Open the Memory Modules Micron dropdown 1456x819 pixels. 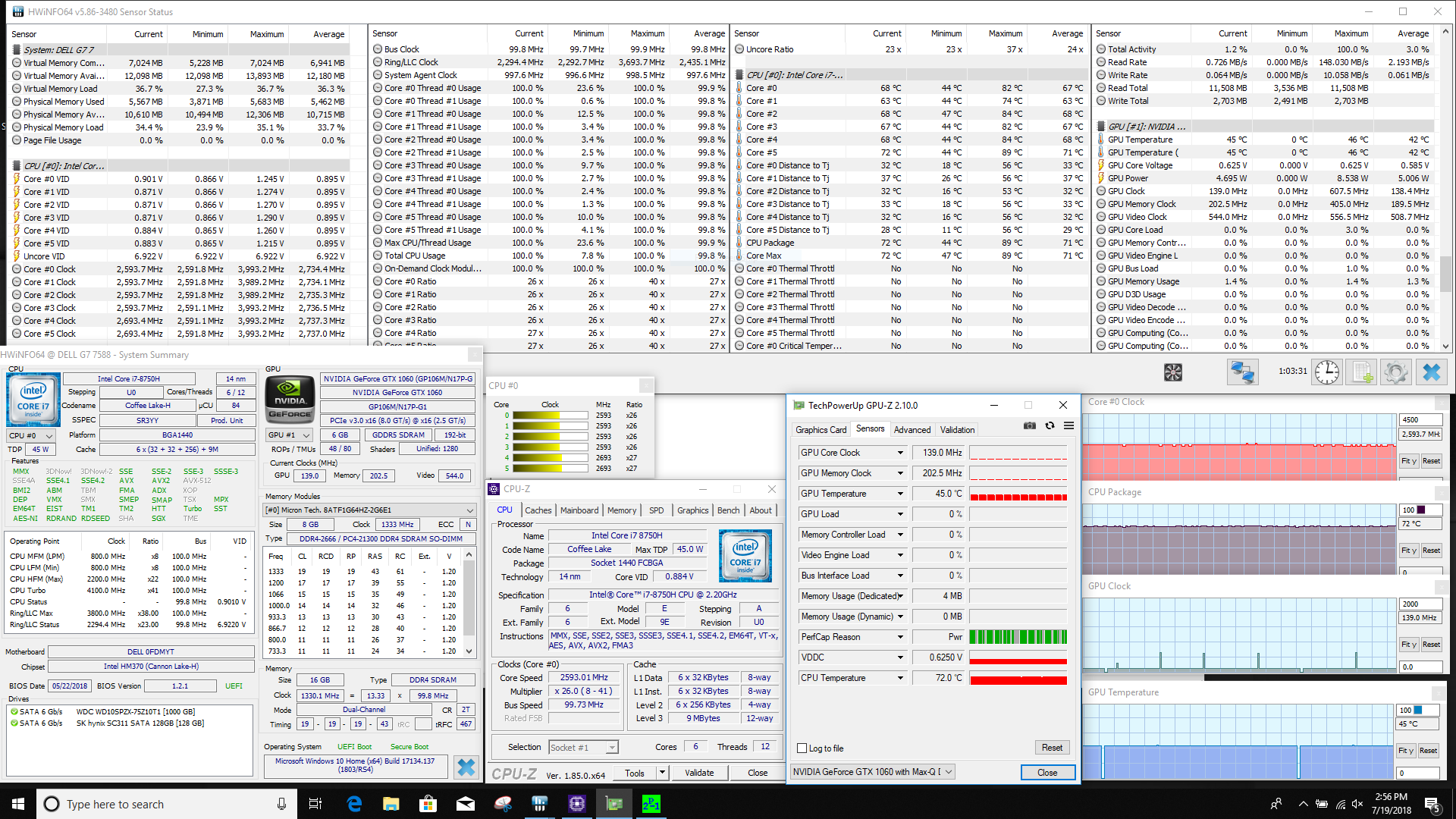pos(370,510)
